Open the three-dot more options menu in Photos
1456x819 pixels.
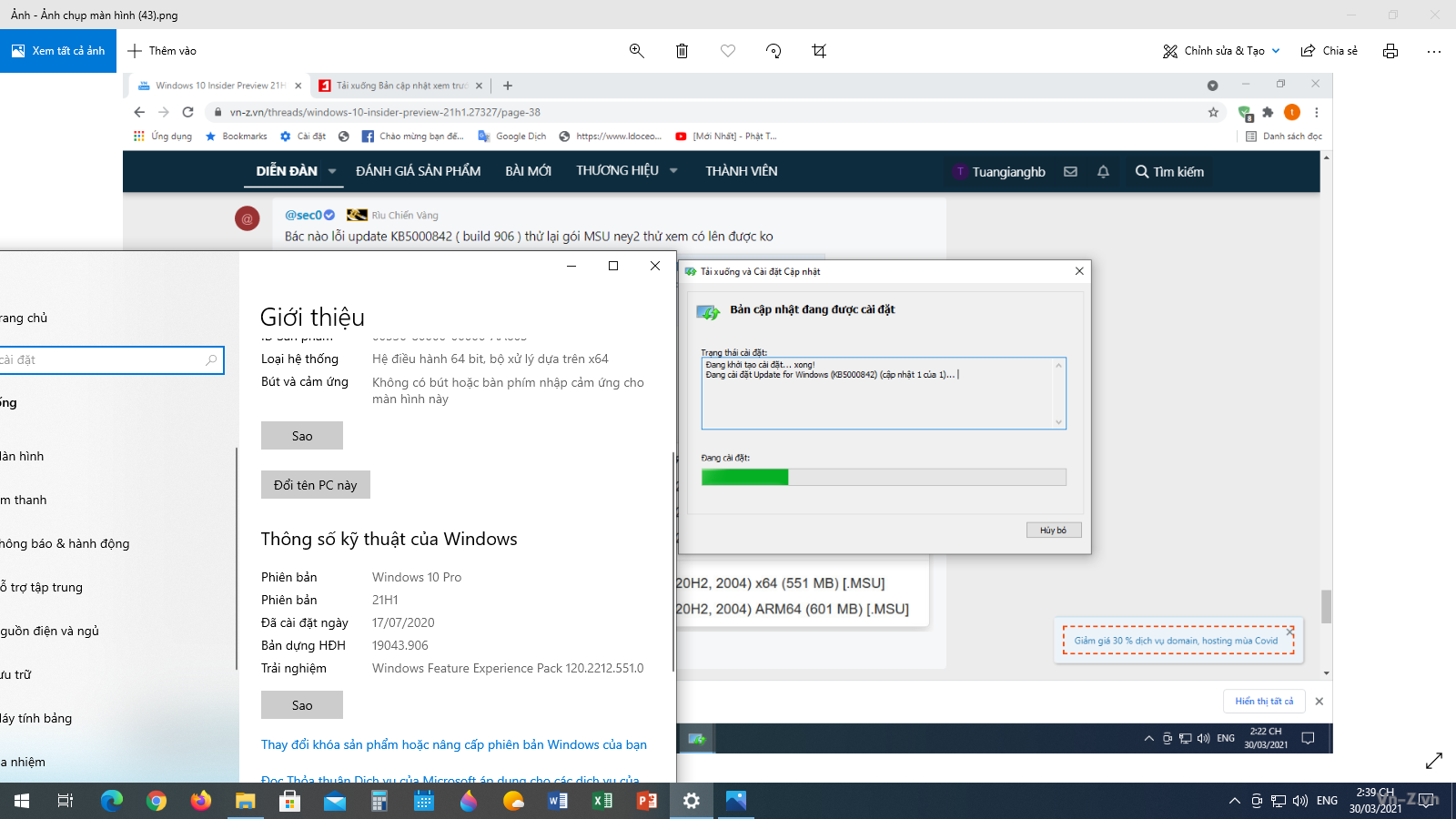pyautogui.click(x=1434, y=51)
